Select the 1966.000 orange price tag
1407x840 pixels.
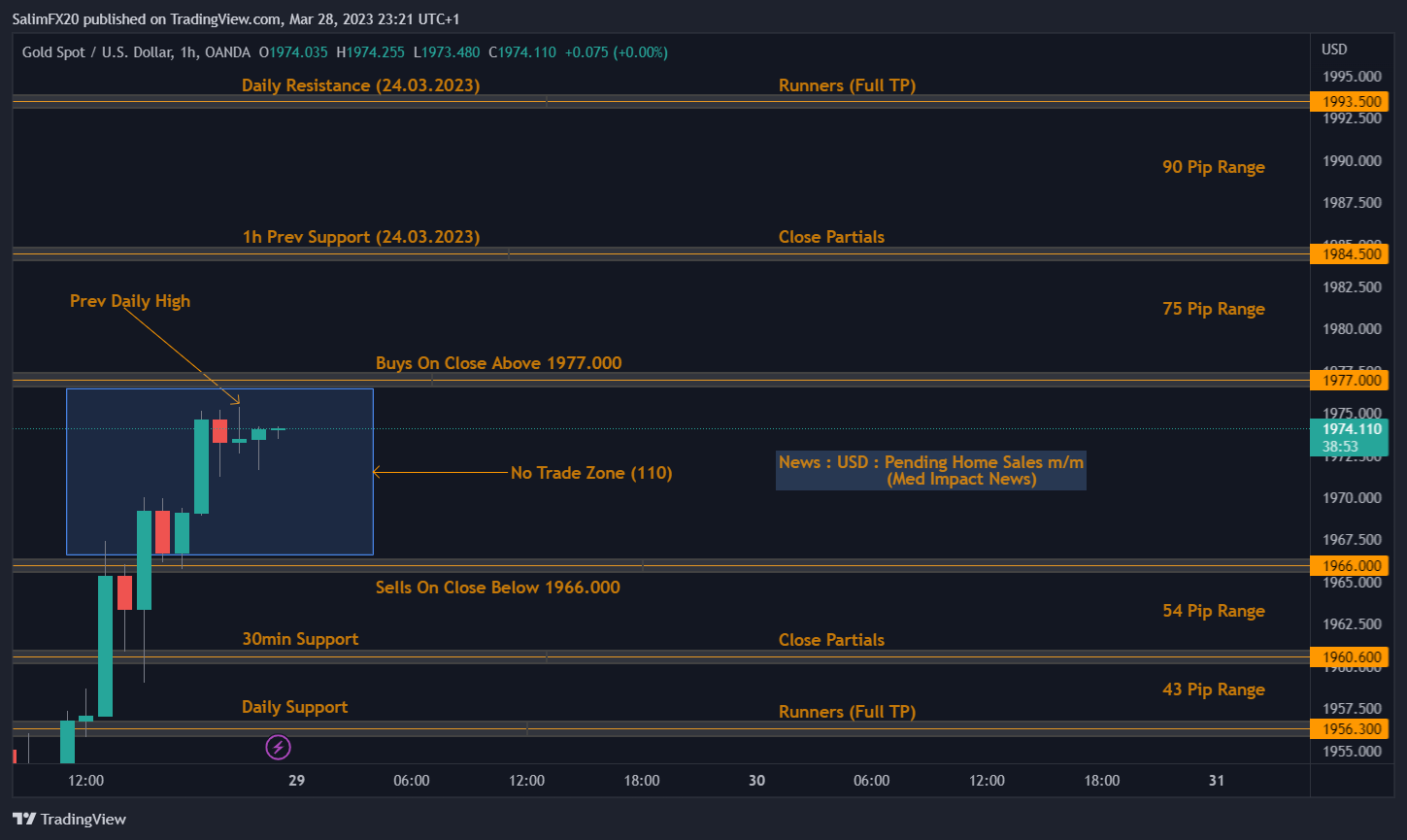[x=1348, y=565]
